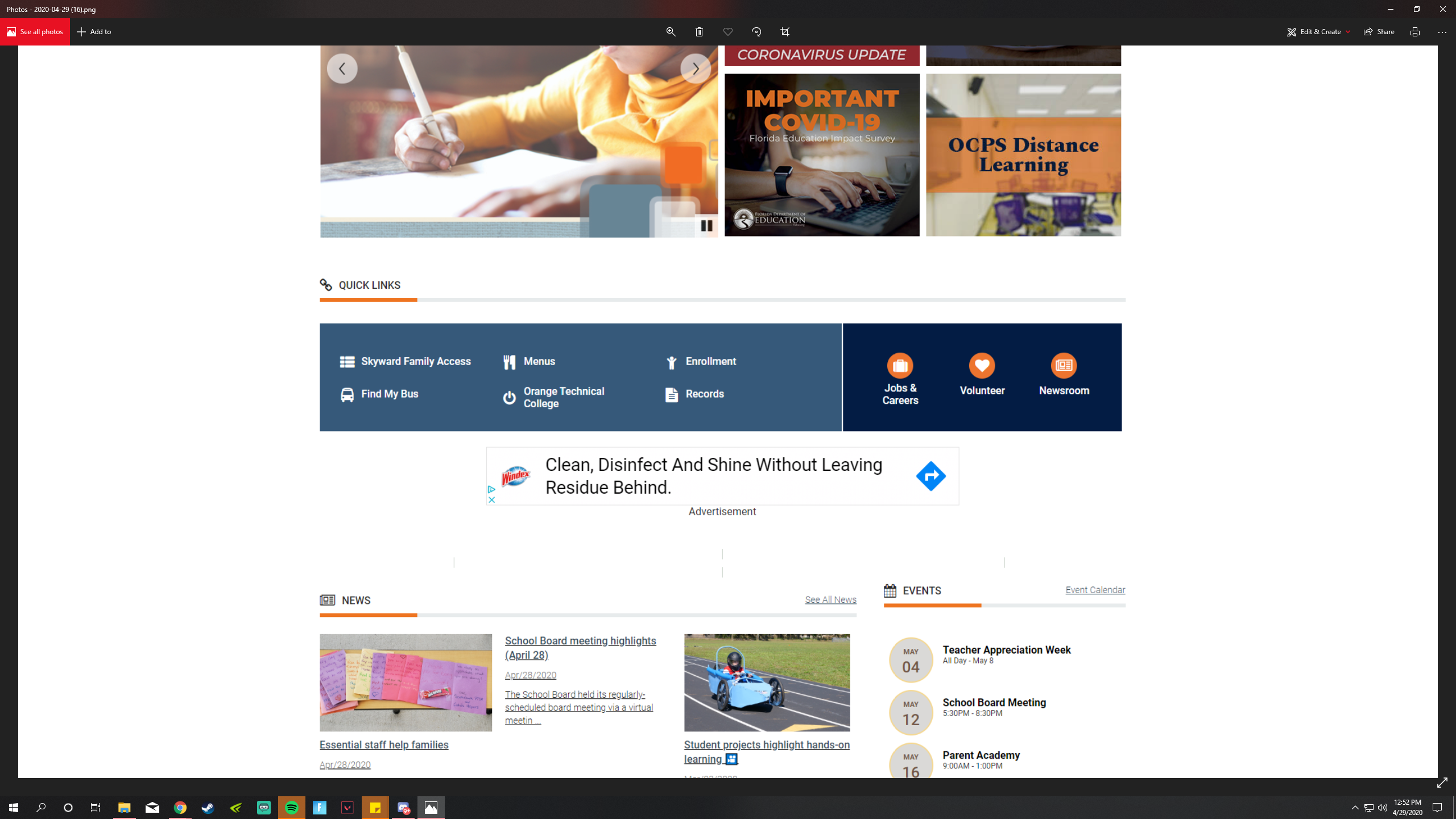
Task: Click the Jobs & Careers briefcase icon
Action: (900, 366)
